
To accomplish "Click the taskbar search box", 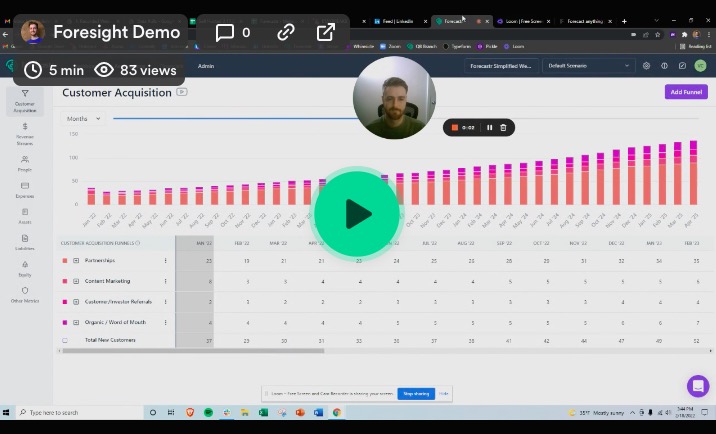I will [x=78, y=412].
